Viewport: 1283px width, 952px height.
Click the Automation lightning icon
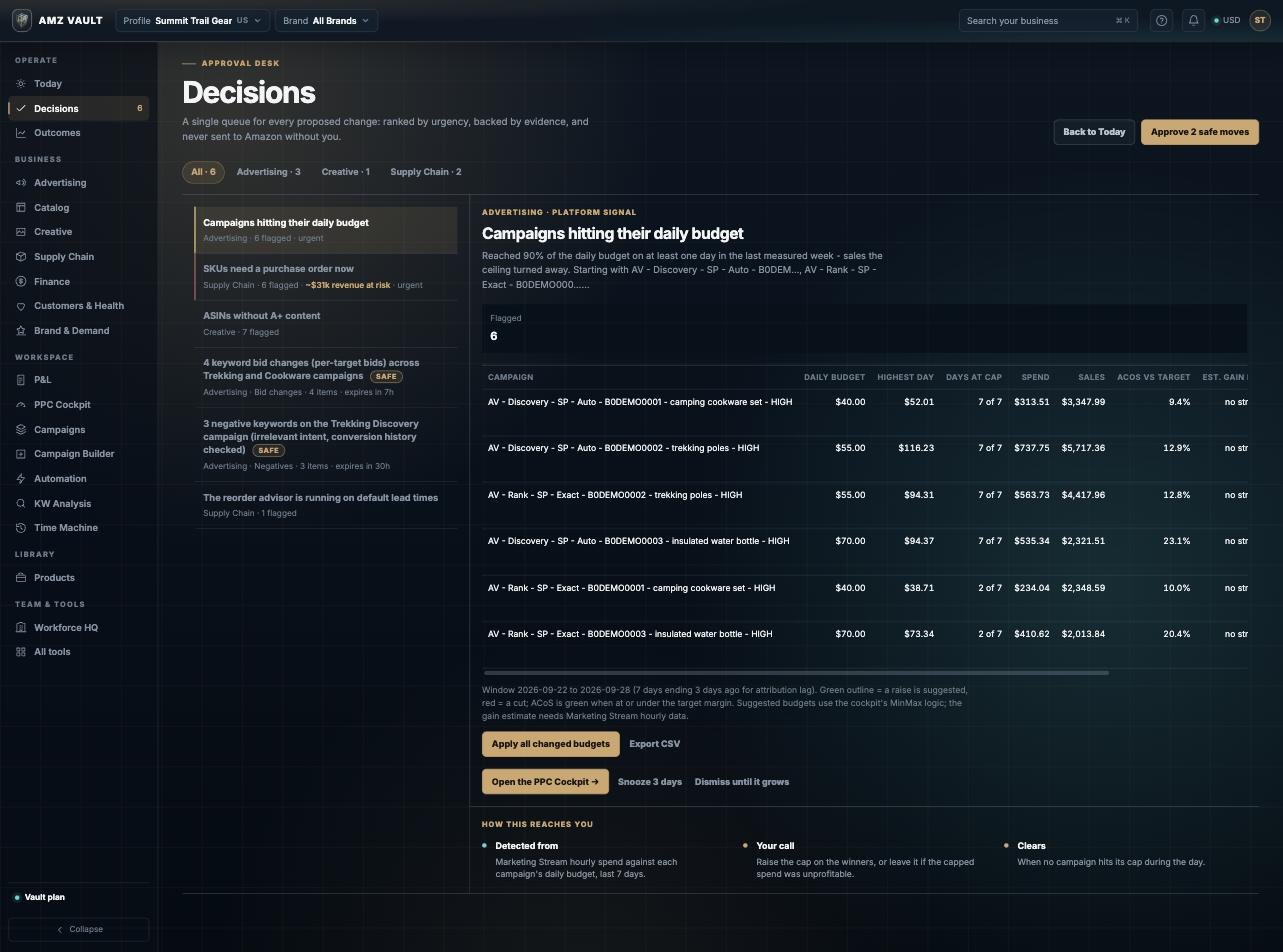(x=21, y=479)
